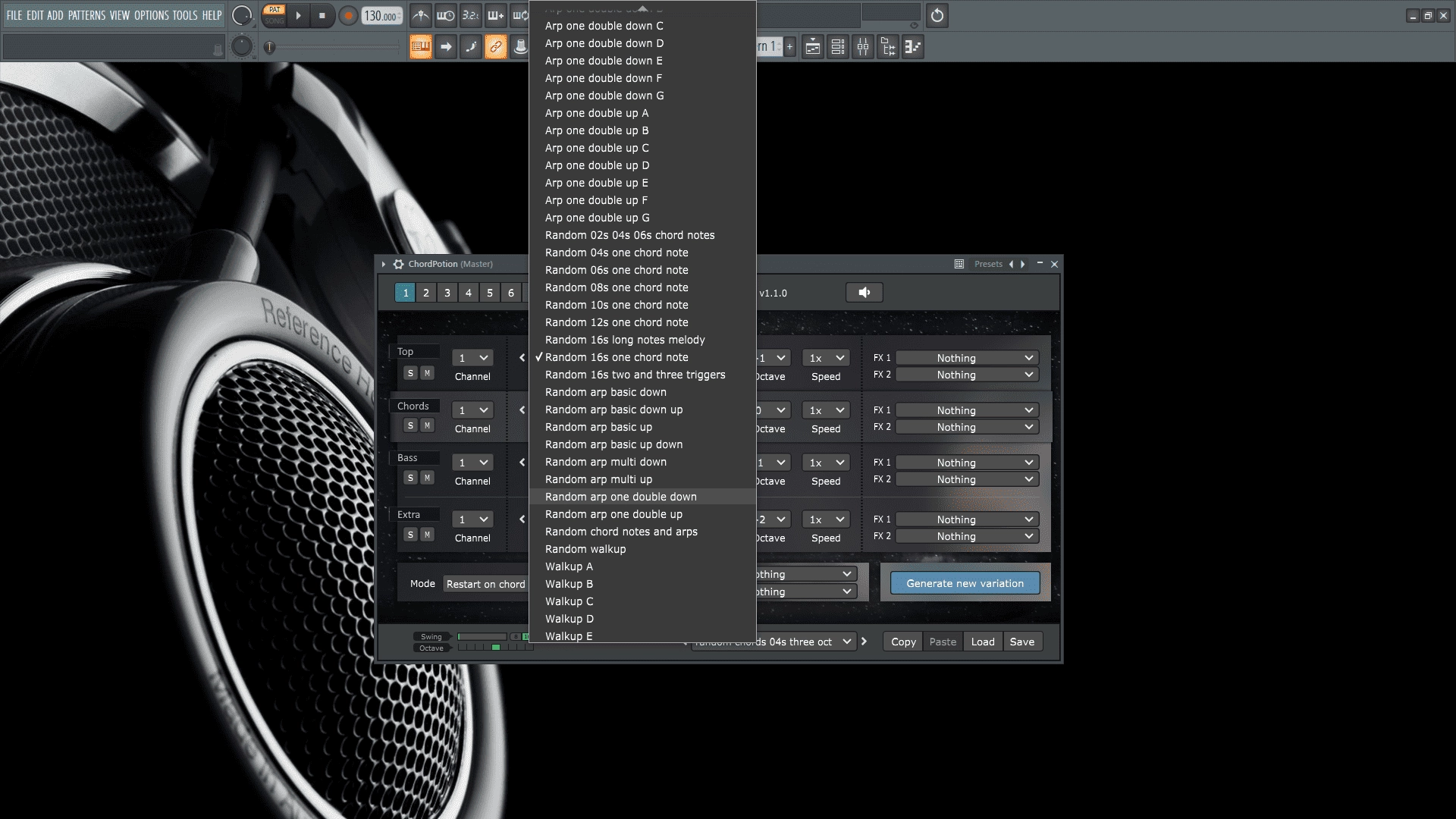Click the multilink controllers stamp icon

pyautogui.click(x=520, y=47)
